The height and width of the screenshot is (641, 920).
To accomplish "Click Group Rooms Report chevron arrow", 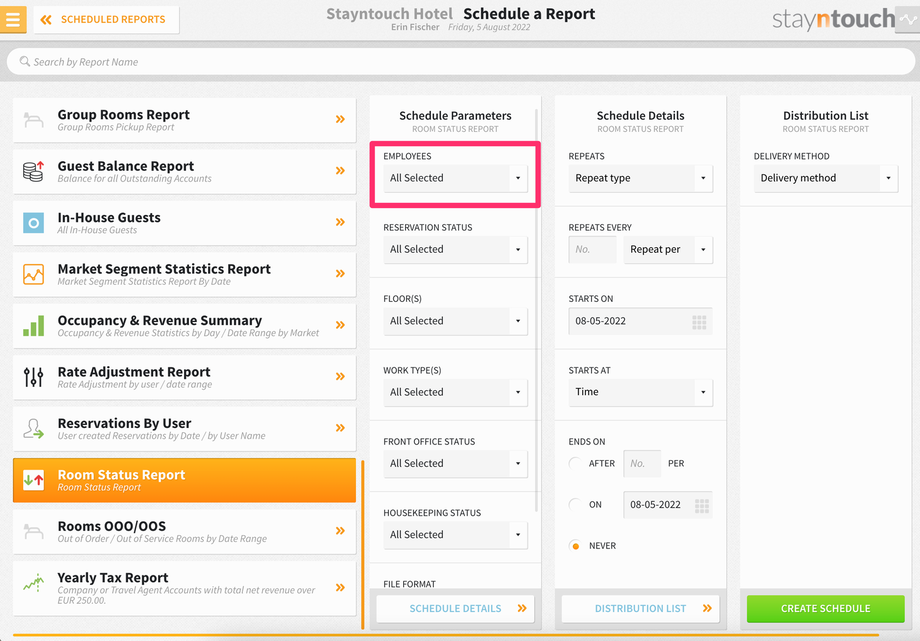I will click(340, 119).
